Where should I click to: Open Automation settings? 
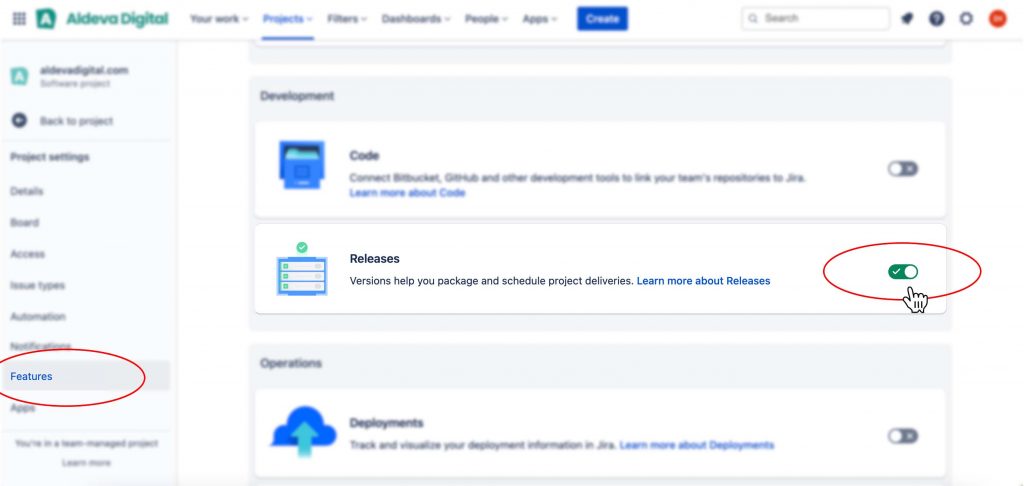tap(38, 317)
